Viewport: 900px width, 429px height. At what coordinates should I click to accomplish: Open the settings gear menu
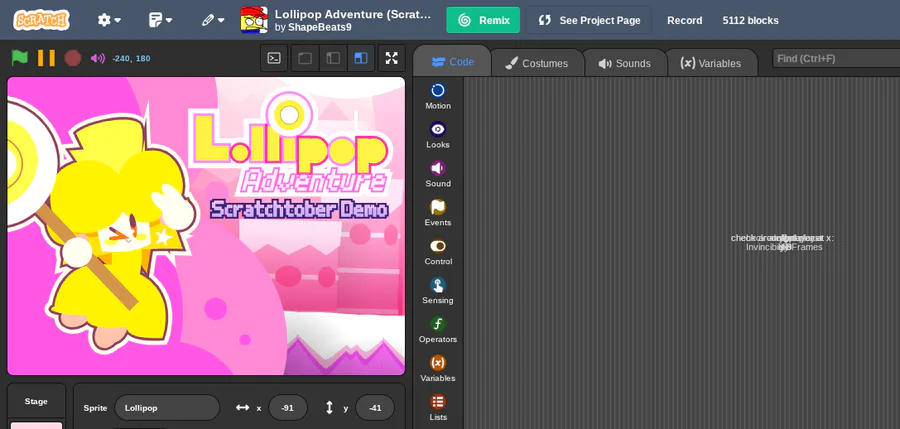pyautogui.click(x=109, y=20)
